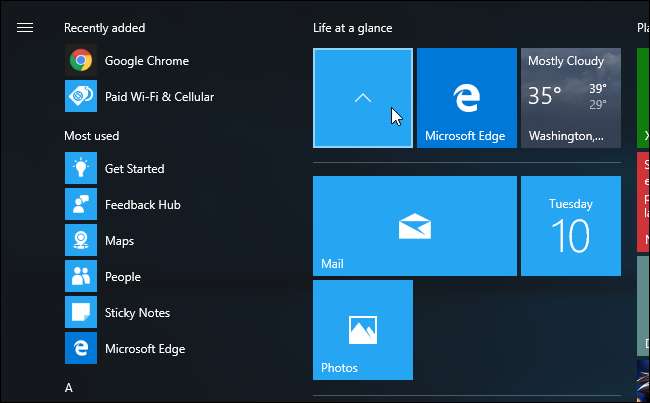Select the Life at a glance group title
This screenshot has height=403, width=650.
(353, 28)
